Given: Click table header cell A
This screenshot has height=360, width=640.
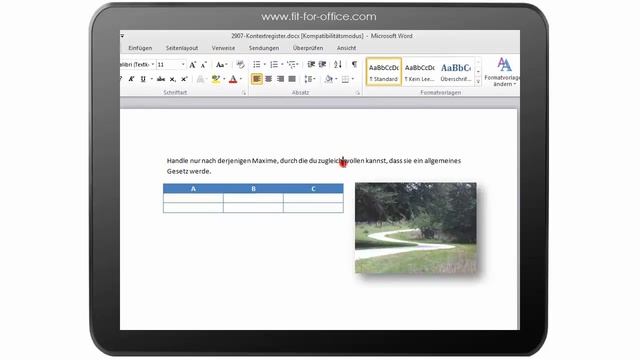Looking at the screenshot, I should [193, 189].
